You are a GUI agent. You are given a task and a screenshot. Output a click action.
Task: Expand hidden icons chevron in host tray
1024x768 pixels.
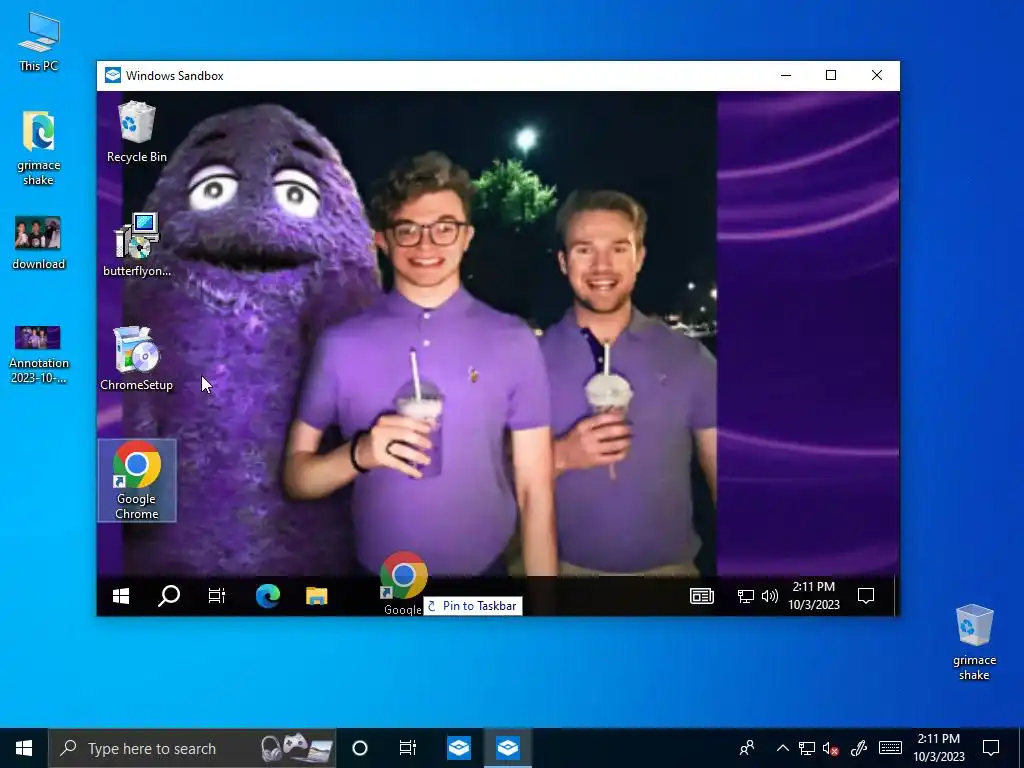coord(782,748)
